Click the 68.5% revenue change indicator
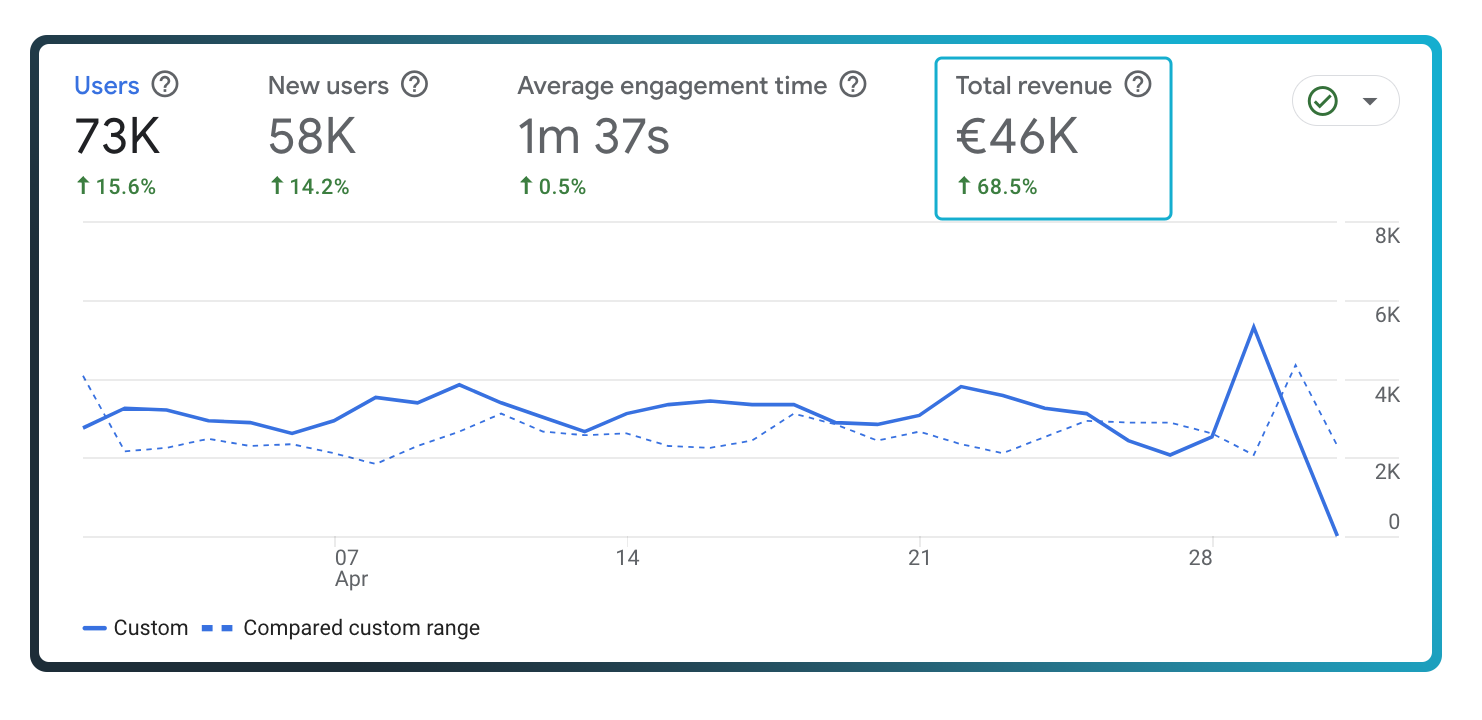Screen dimensions: 1482x720 point(997,186)
